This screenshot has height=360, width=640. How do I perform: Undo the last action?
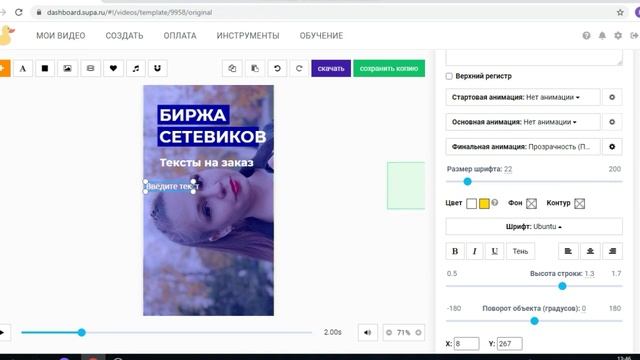click(x=277, y=69)
